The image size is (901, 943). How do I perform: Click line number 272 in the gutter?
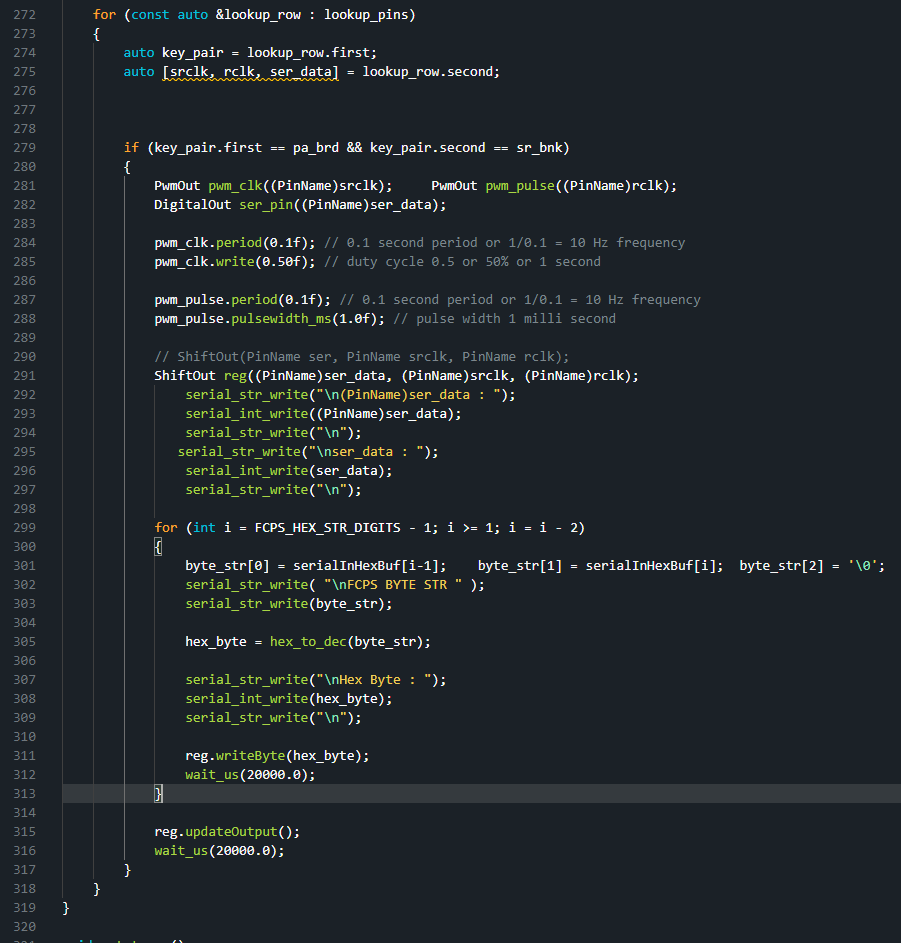[x=25, y=14]
